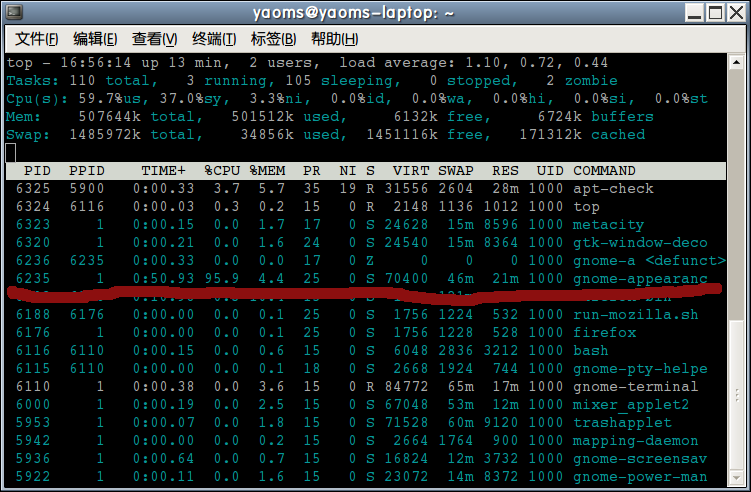Click the terminal cursor block
The width and height of the screenshot is (751, 492).
(11, 153)
